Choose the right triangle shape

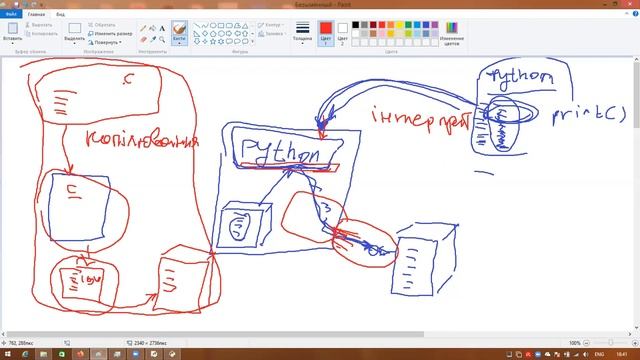pos(197,33)
